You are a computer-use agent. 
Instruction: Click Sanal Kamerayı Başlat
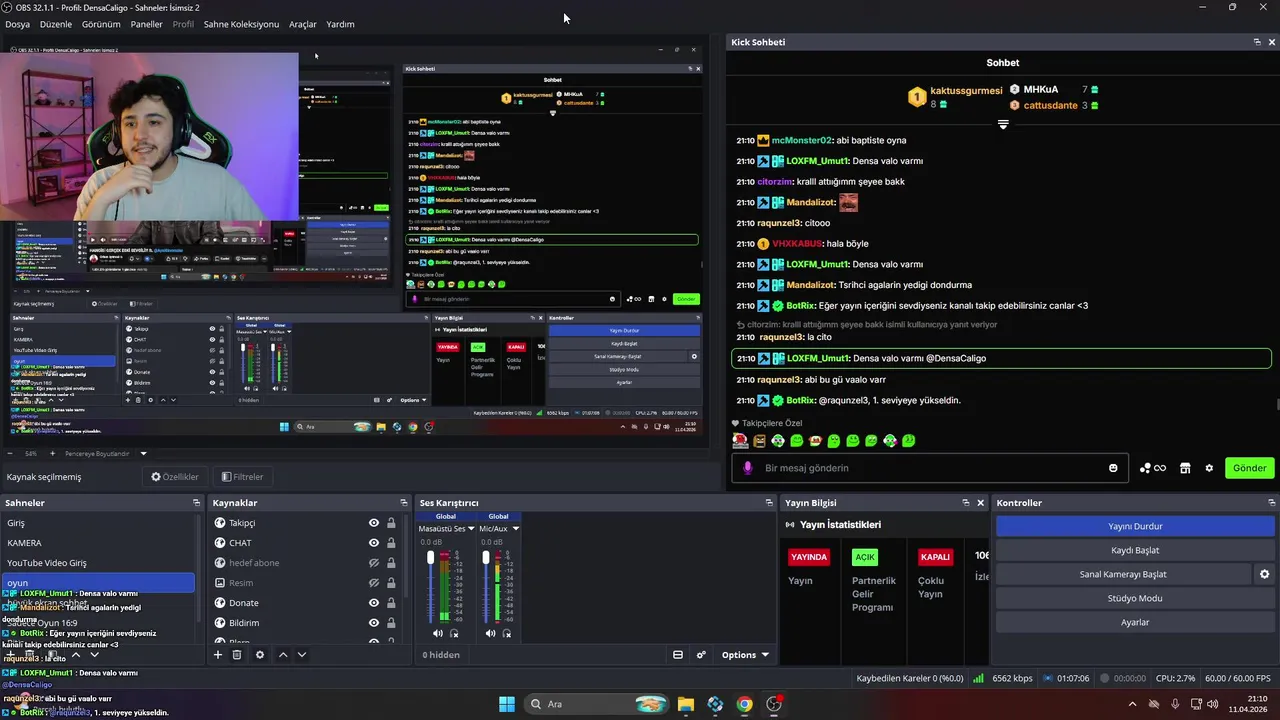coord(1123,574)
